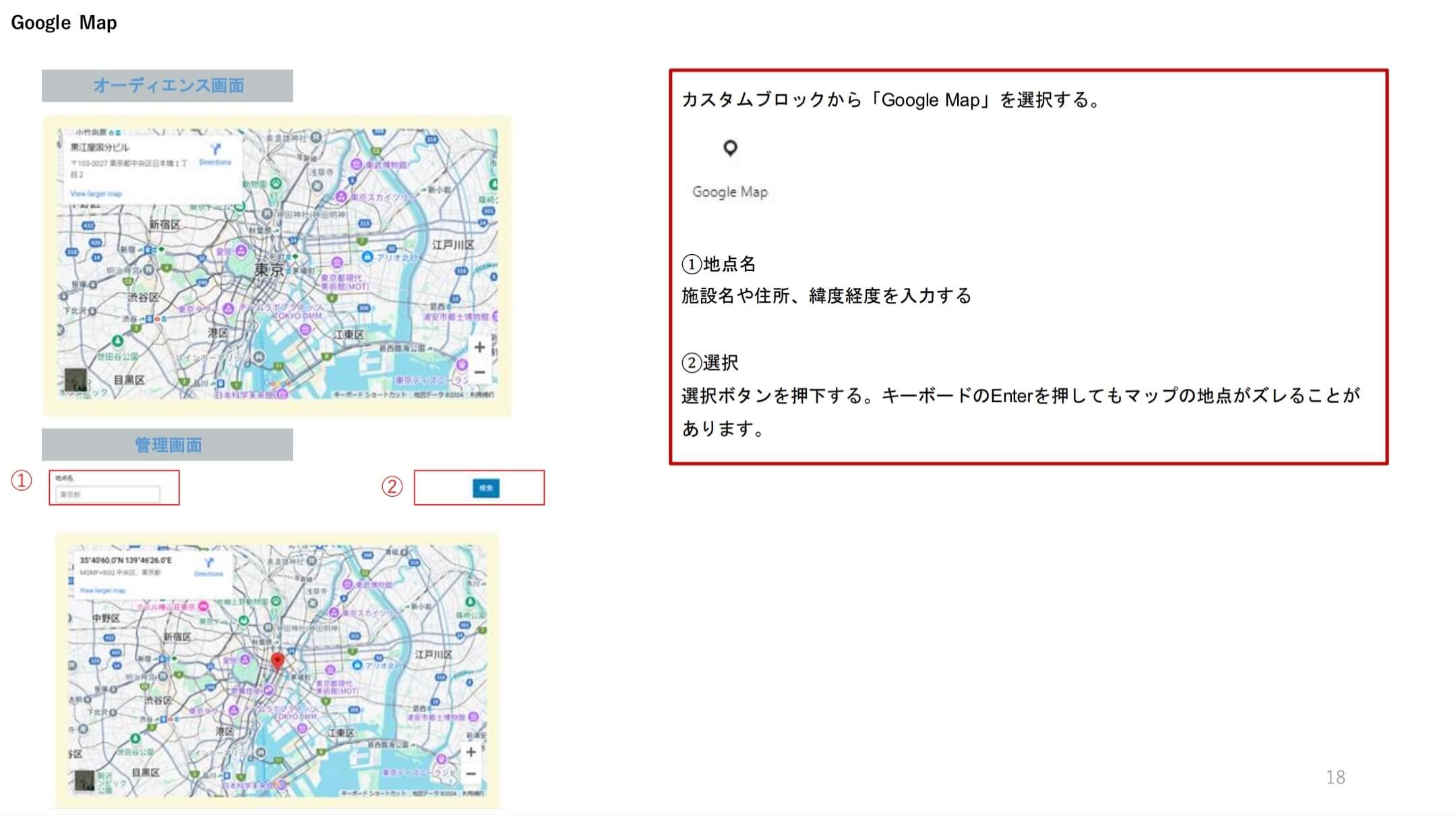
Task: Switch audience map to satellite thumbnail view
Action: 75,380
